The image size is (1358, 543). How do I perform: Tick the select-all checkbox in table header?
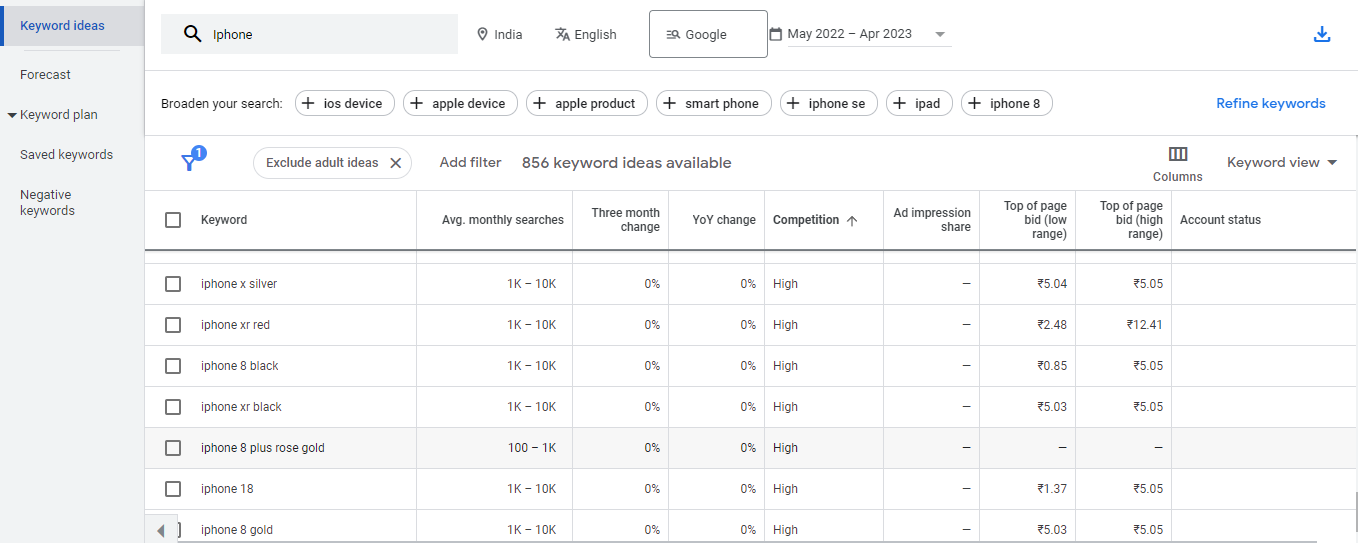(173, 220)
